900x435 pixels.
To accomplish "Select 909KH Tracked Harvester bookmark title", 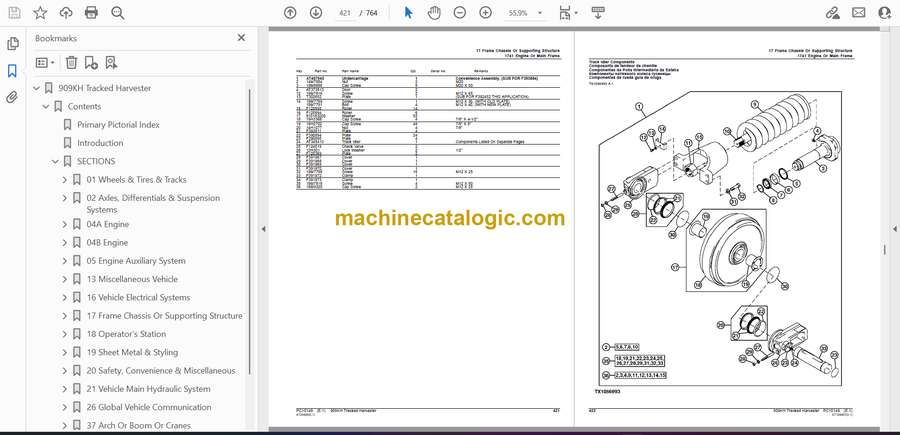I will [x=104, y=88].
